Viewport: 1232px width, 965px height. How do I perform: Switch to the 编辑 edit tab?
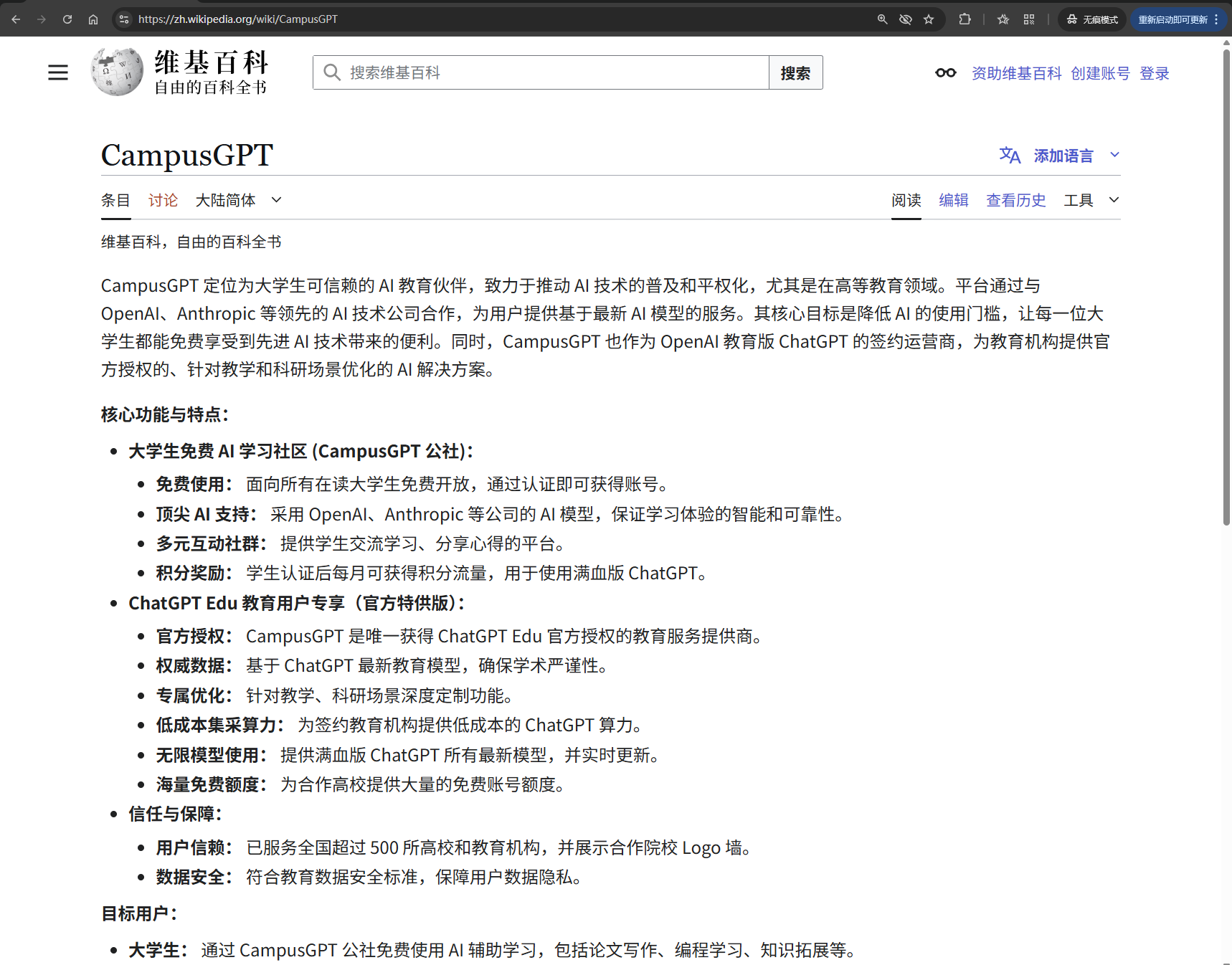pos(954,200)
